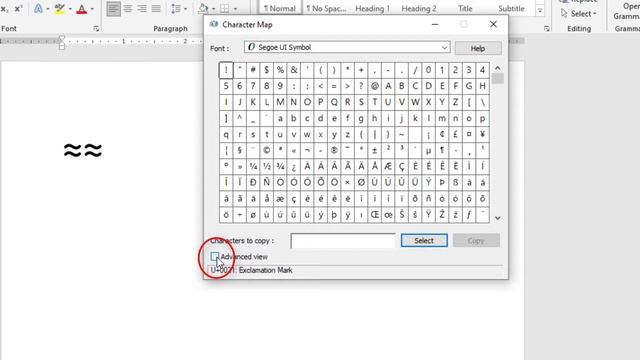Open line and paragraph spacing options
The image size is (640, 360).
click(178, 9)
